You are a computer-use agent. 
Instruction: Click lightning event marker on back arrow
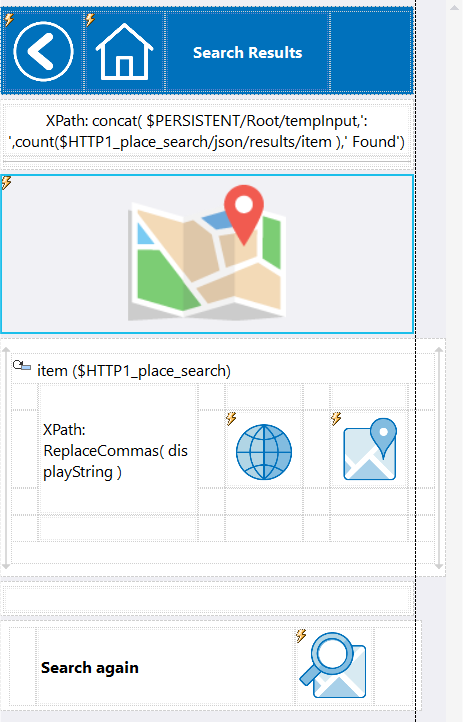point(9,19)
